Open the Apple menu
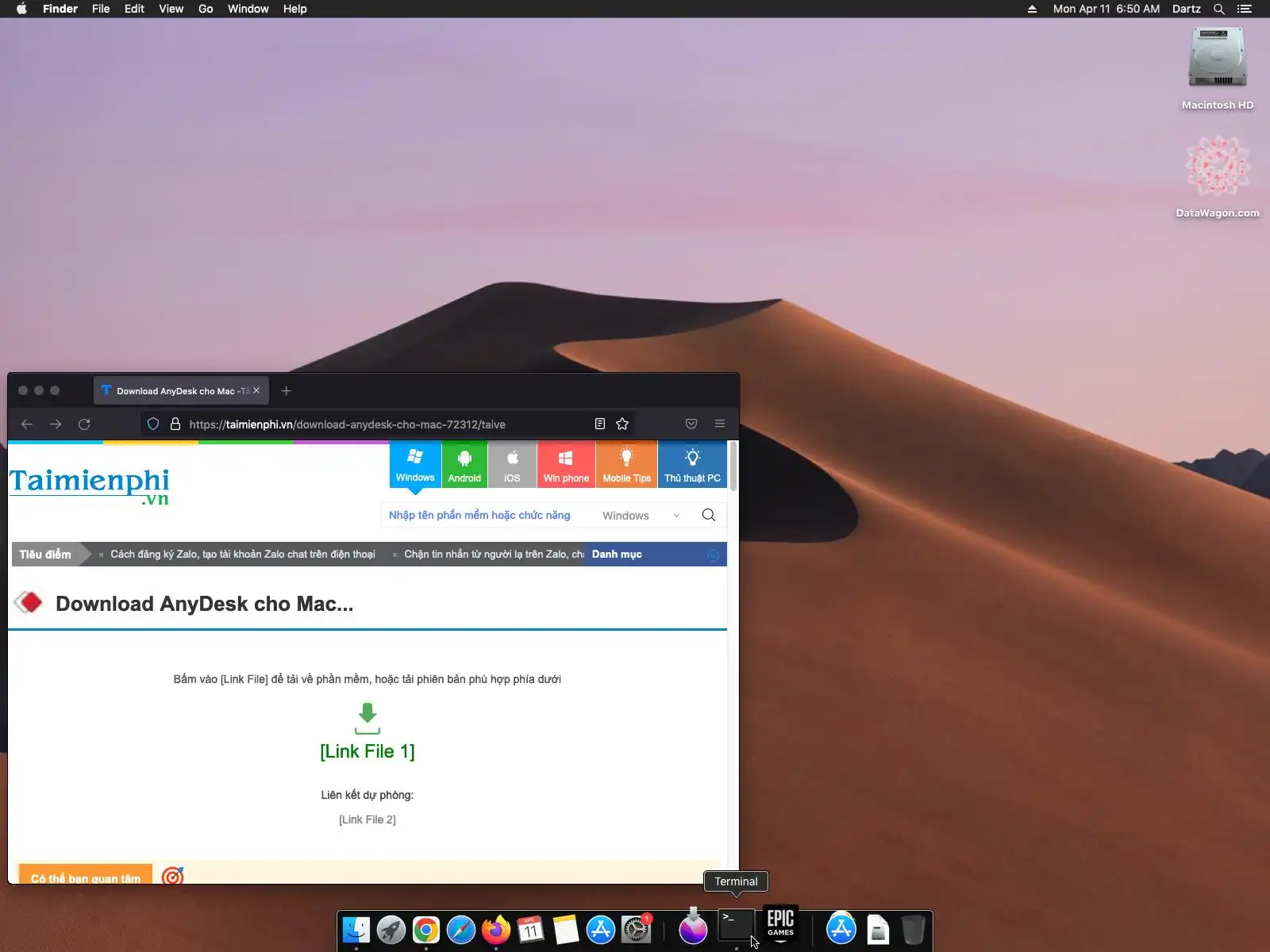This screenshot has height=952, width=1270. click(x=21, y=9)
